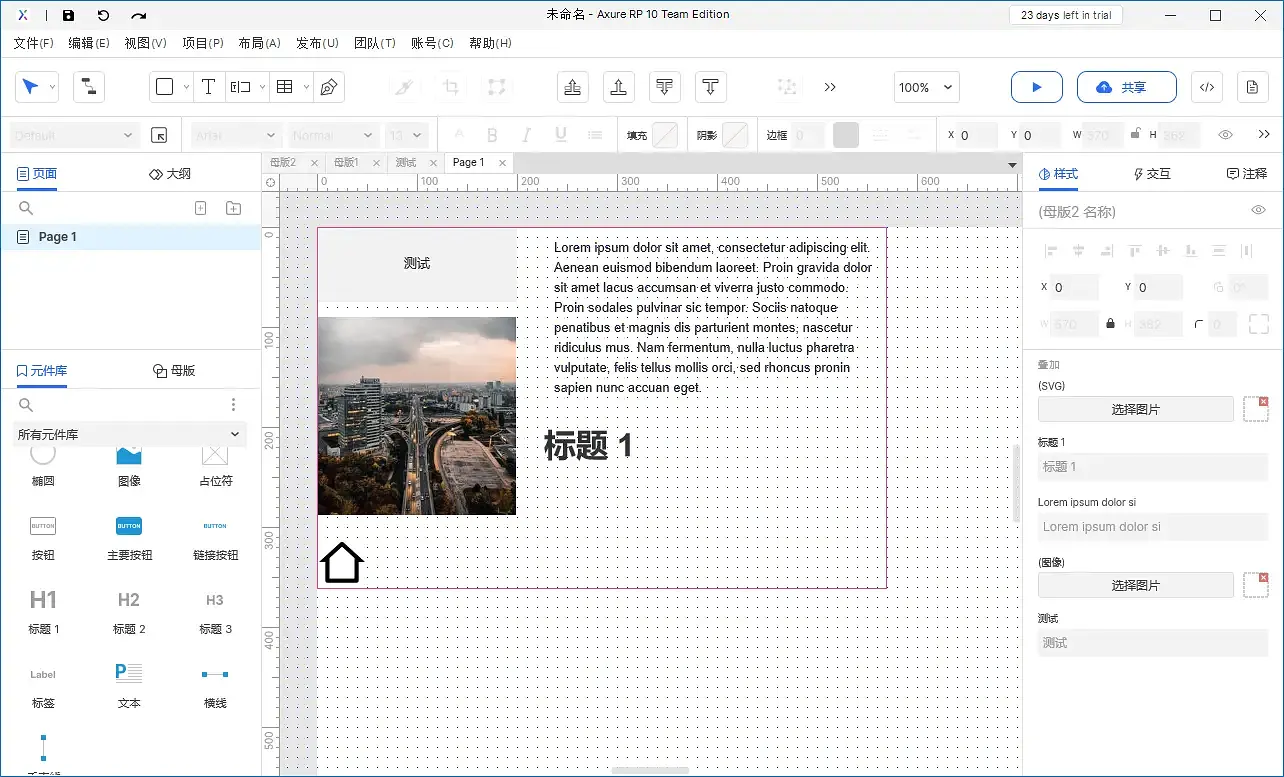Toggle Italic text formatting
The width and height of the screenshot is (1284, 777).
[x=527, y=135]
